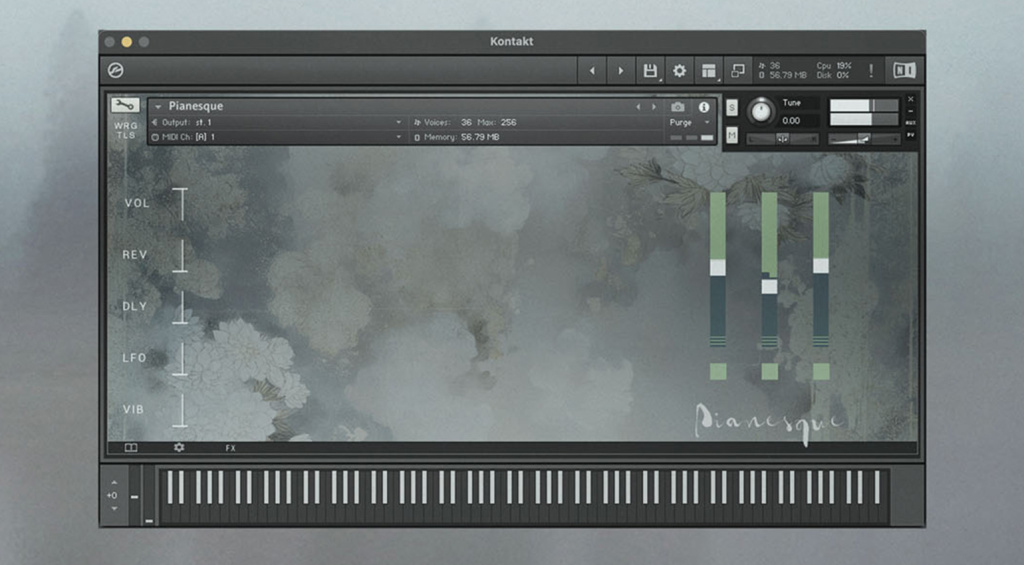Minimize the instrument header with minus icon

tap(911, 111)
